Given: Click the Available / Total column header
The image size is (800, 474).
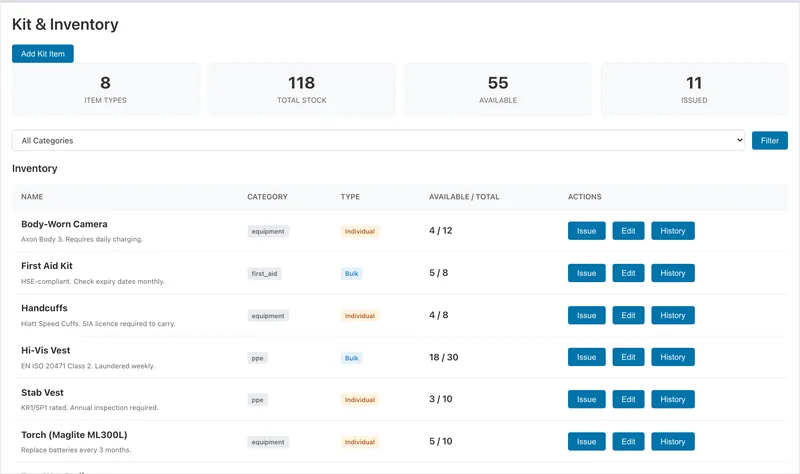Looking at the screenshot, I should pos(464,196).
